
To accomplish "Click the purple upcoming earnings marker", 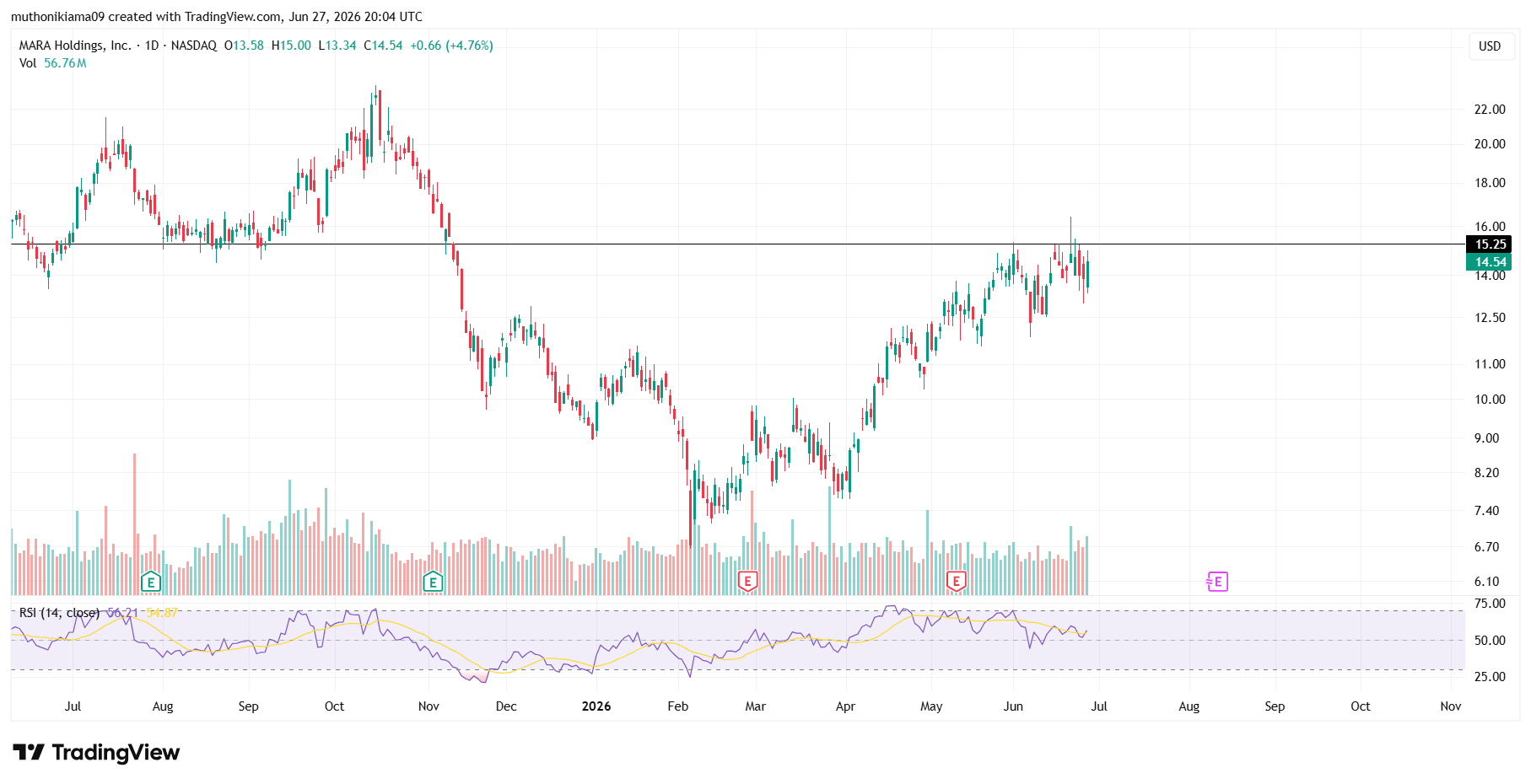I will pyautogui.click(x=1217, y=582).
